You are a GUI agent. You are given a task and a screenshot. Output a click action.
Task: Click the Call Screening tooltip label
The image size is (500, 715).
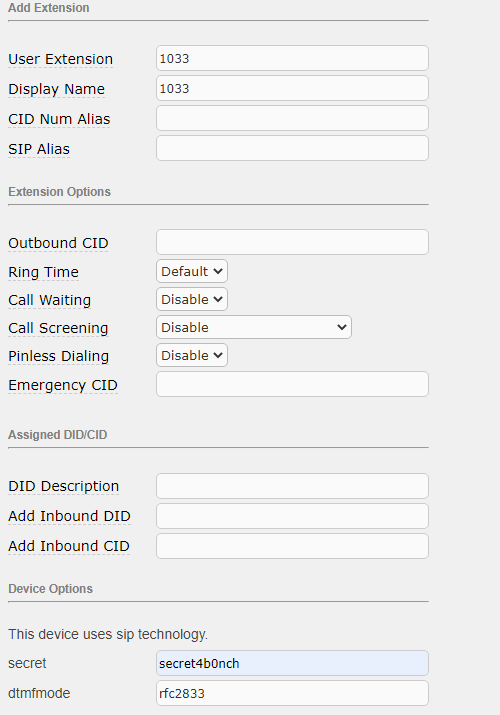(x=58, y=328)
